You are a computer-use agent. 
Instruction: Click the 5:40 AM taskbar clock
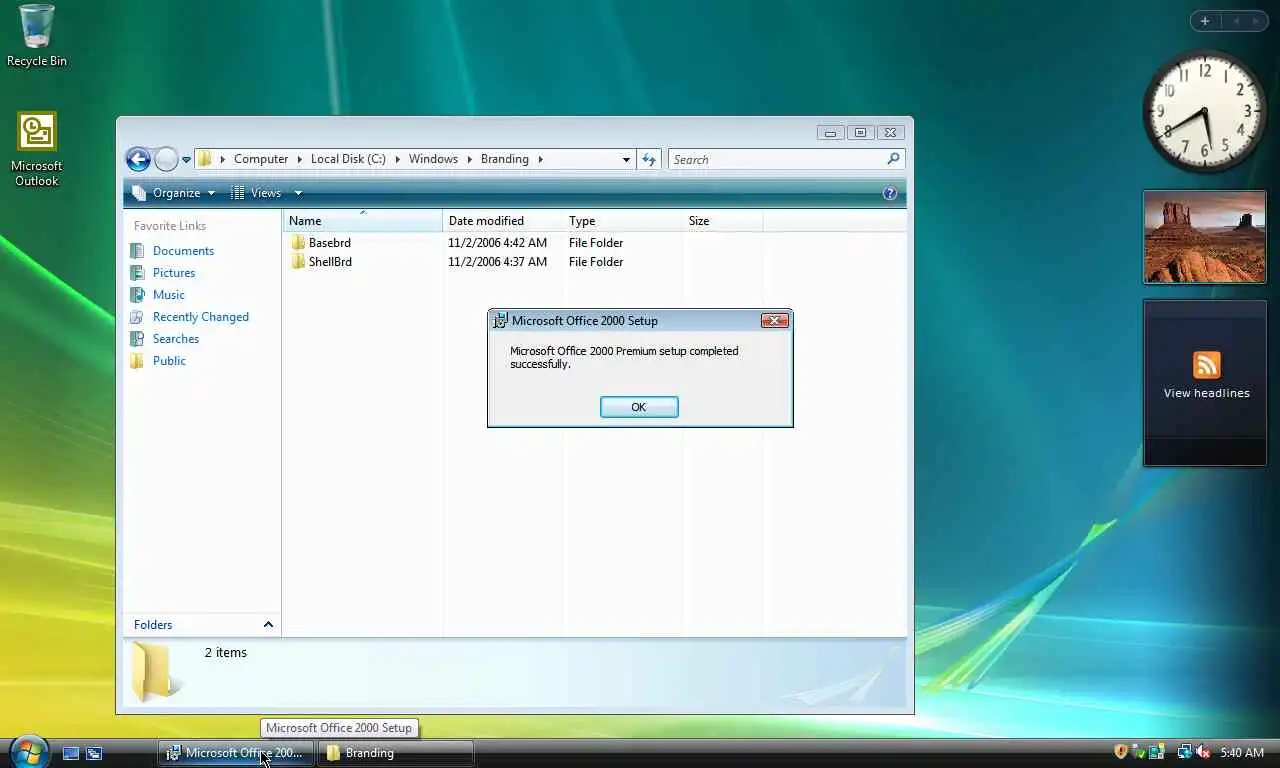tap(1242, 753)
